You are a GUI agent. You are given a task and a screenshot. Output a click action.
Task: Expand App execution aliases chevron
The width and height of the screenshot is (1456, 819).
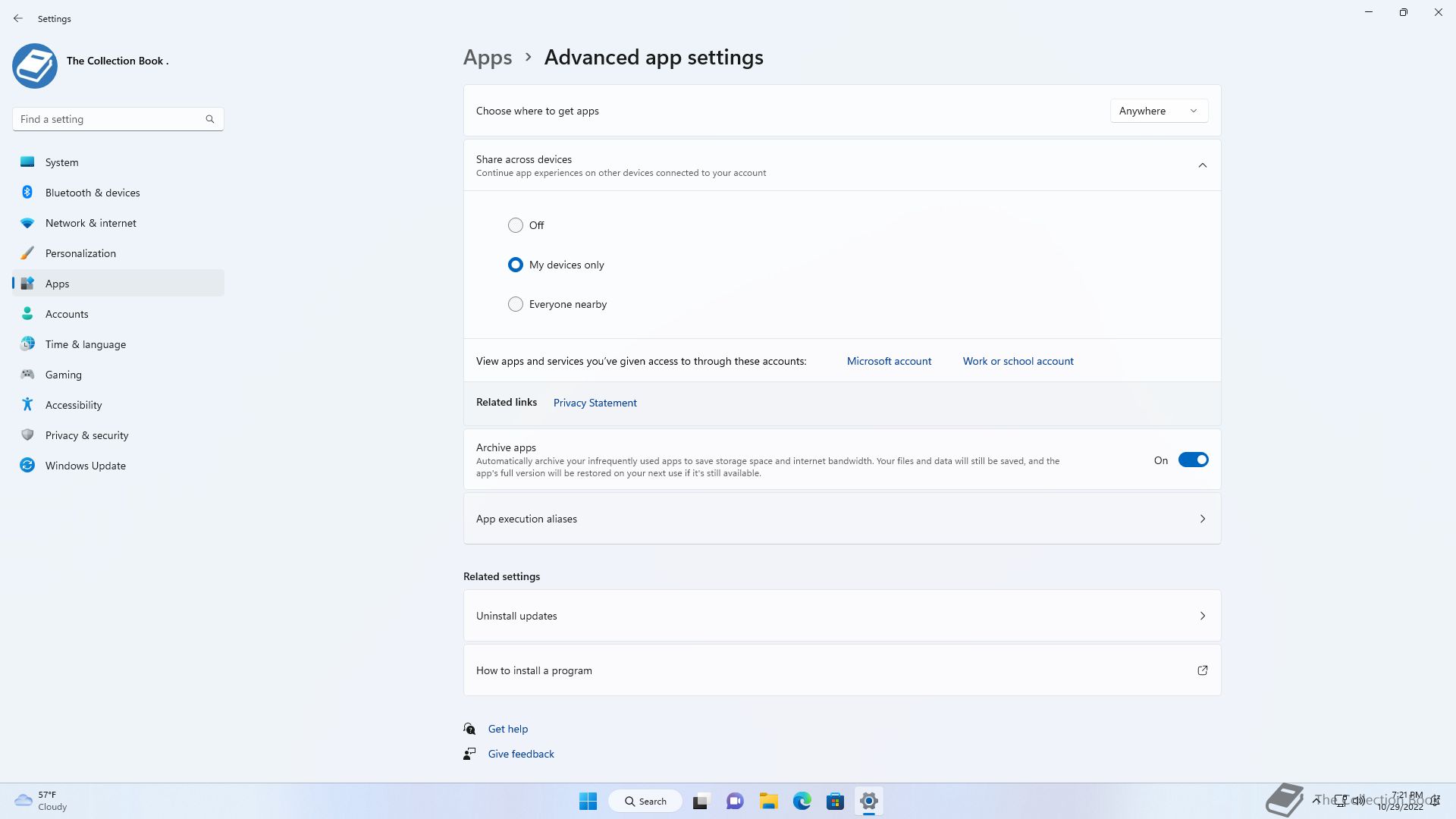pyautogui.click(x=1202, y=519)
